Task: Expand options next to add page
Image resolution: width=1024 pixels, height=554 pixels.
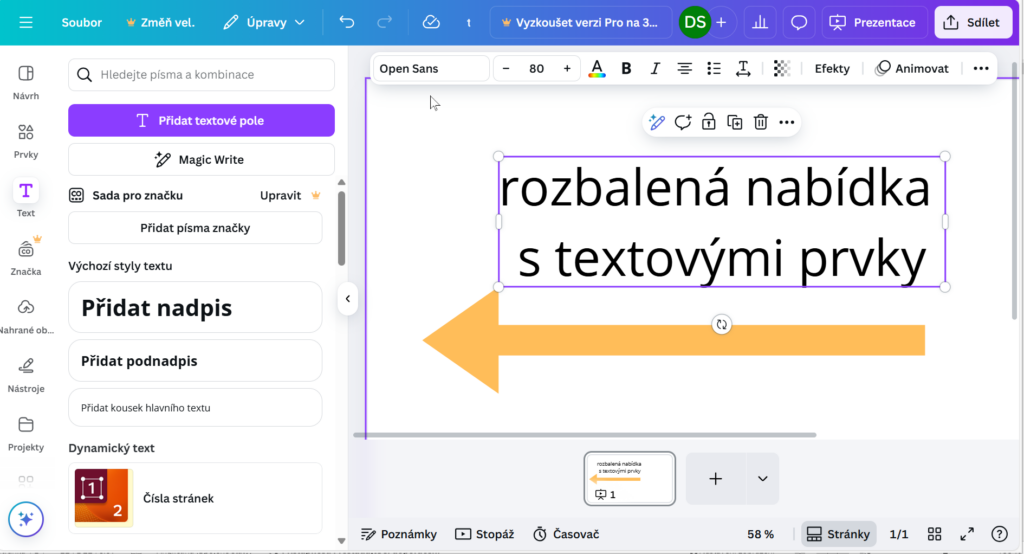Action: tap(762, 479)
